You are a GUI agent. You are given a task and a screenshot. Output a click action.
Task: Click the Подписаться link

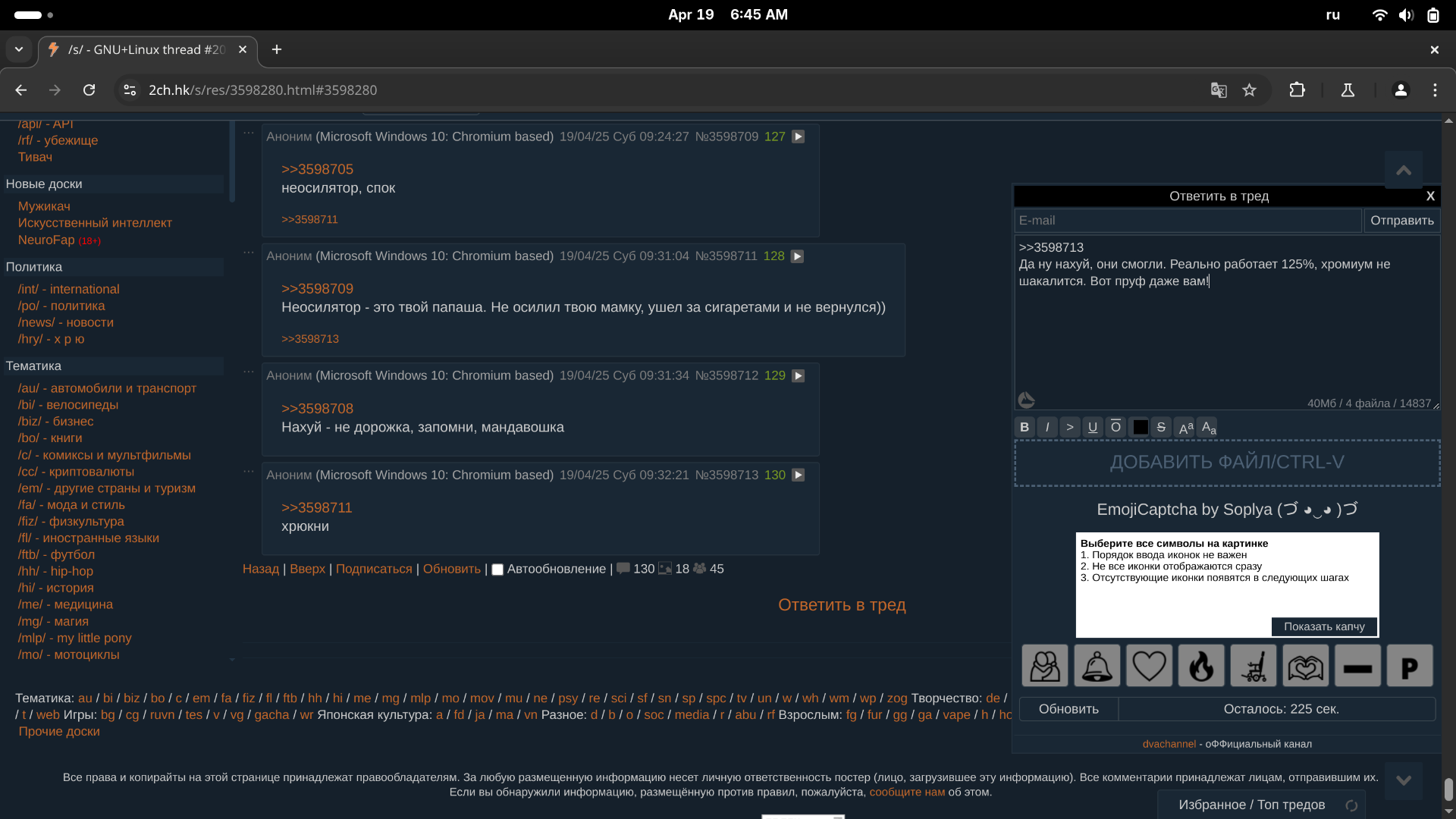[x=374, y=569]
